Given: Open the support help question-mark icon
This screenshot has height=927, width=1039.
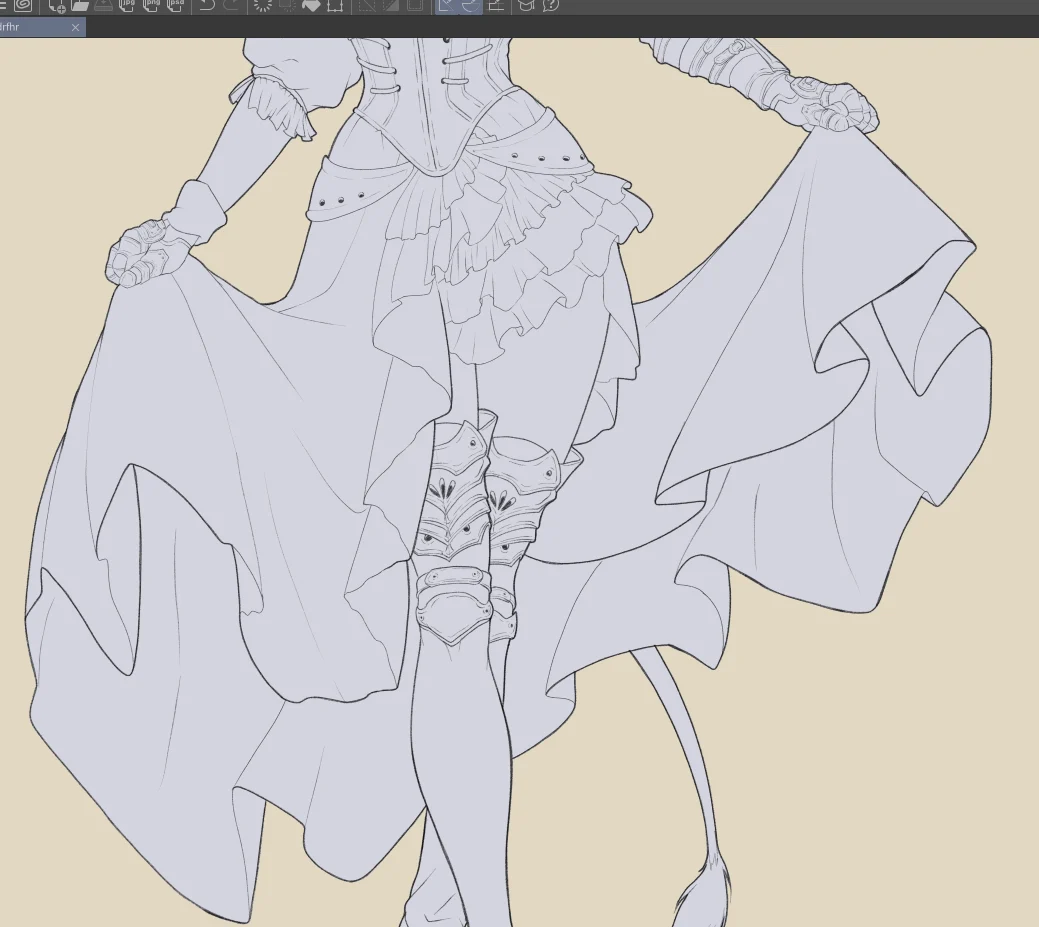Looking at the screenshot, I should pos(549,5).
